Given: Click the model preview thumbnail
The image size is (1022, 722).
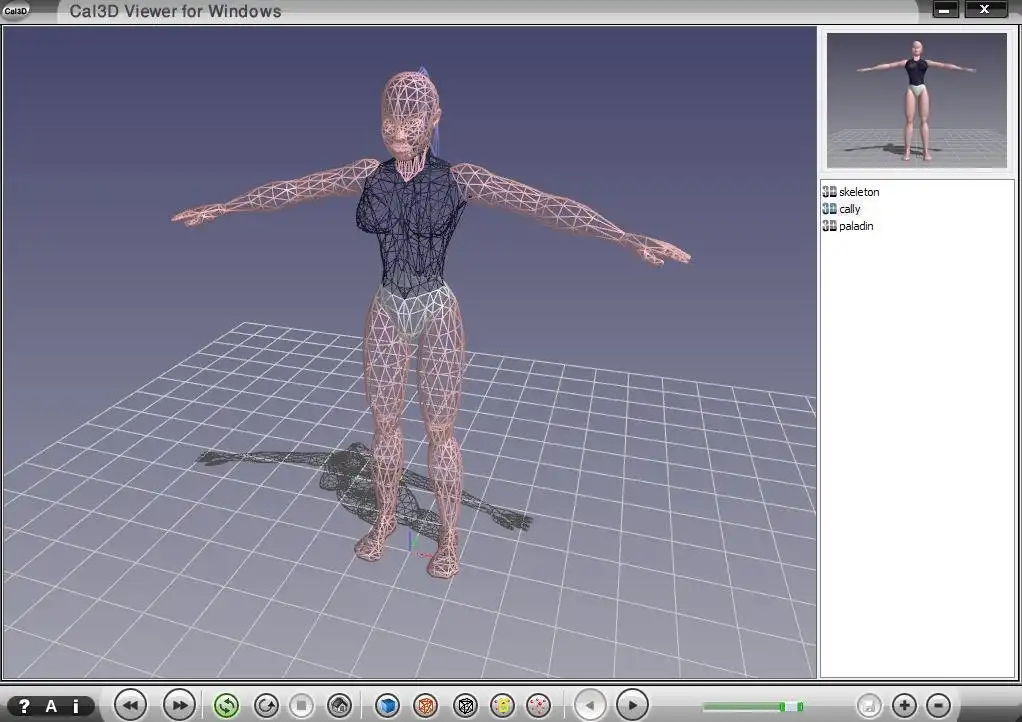Looking at the screenshot, I should point(916,100).
